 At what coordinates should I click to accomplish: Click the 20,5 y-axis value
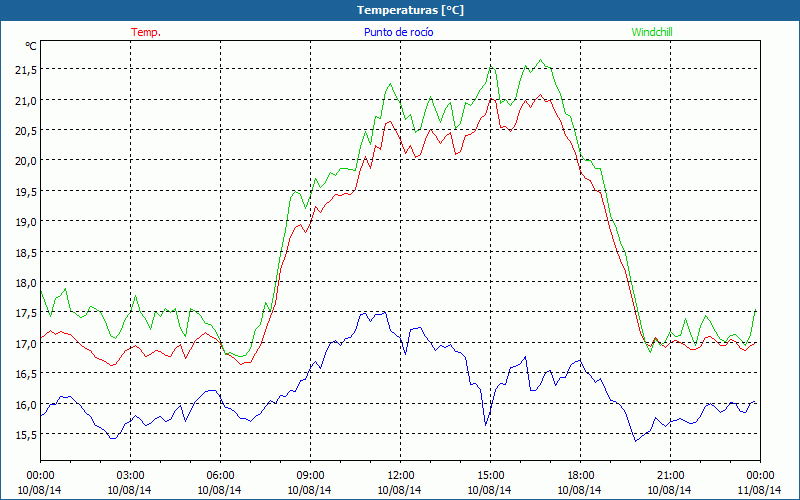pyautogui.click(x=26, y=131)
